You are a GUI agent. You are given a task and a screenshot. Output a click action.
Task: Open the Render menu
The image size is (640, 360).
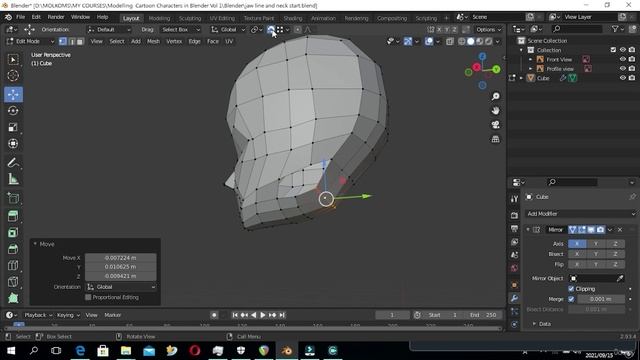click(56, 17)
